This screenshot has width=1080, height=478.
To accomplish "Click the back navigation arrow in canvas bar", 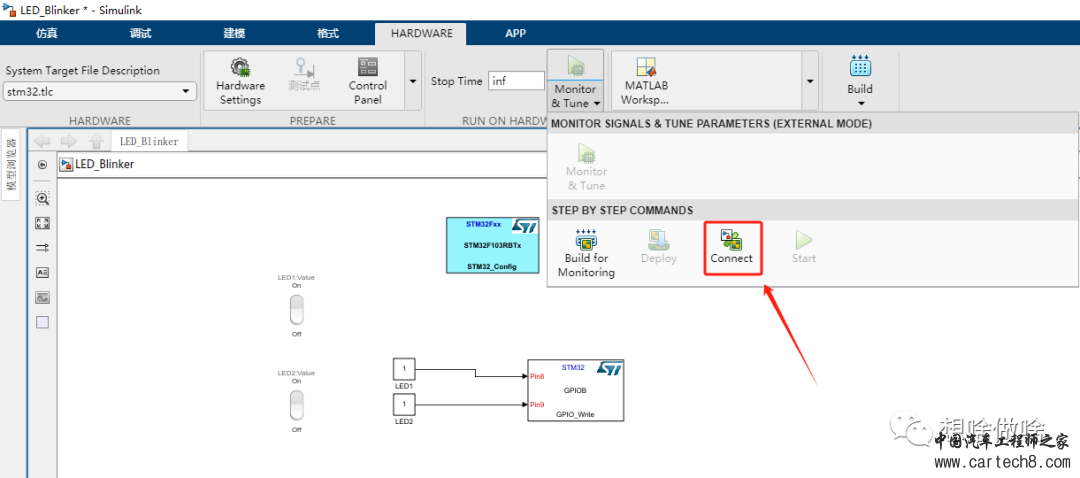I will (x=43, y=141).
